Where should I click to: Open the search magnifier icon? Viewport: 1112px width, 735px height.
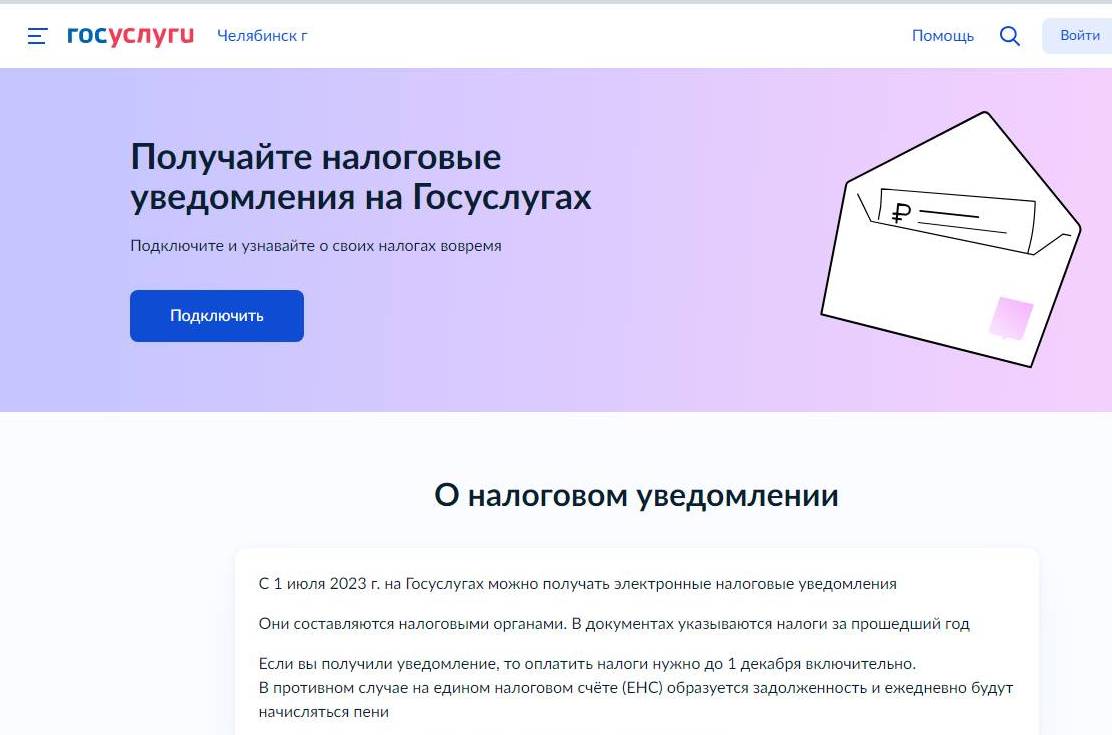tap(1009, 35)
